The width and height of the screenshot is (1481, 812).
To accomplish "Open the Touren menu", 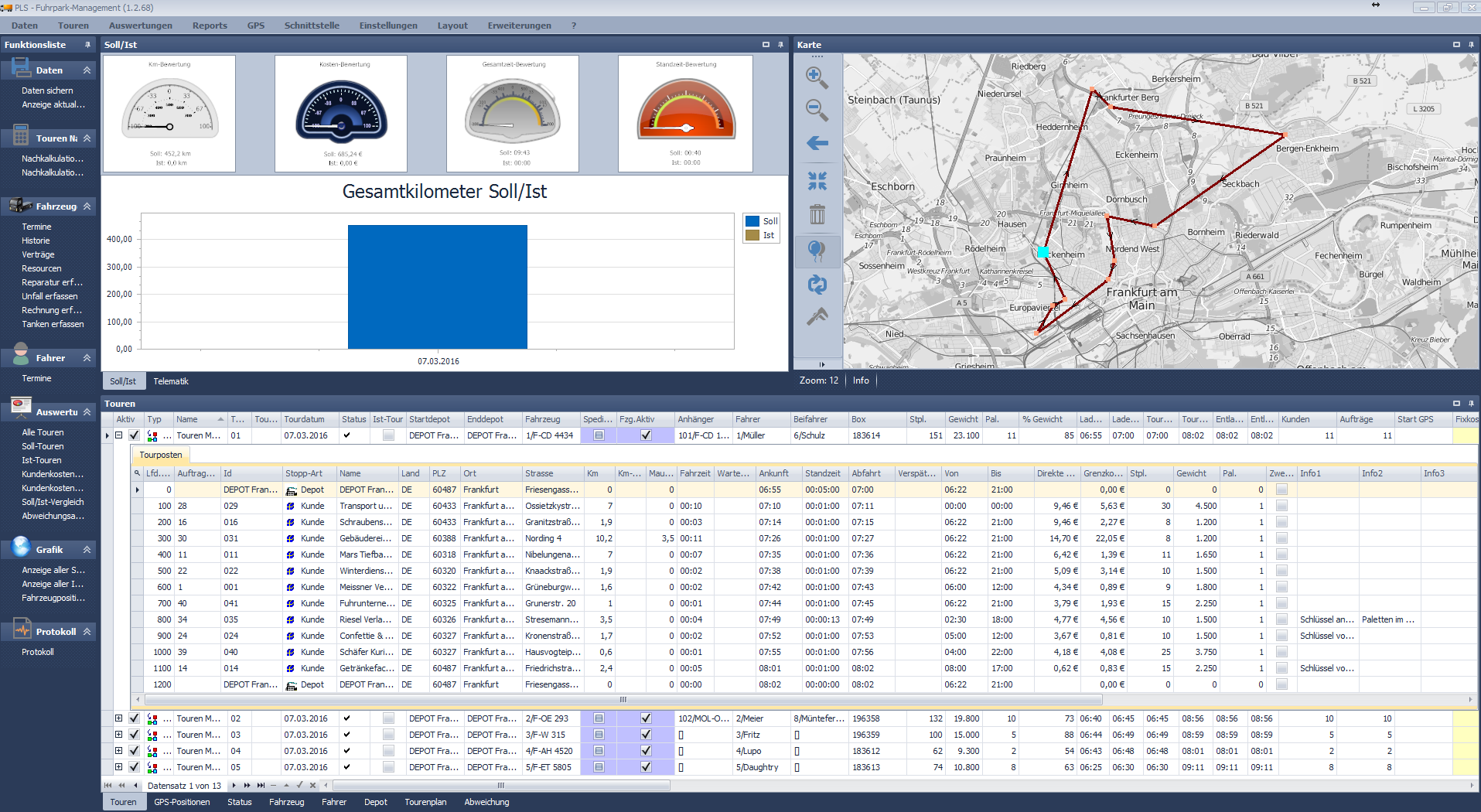I will point(73,26).
